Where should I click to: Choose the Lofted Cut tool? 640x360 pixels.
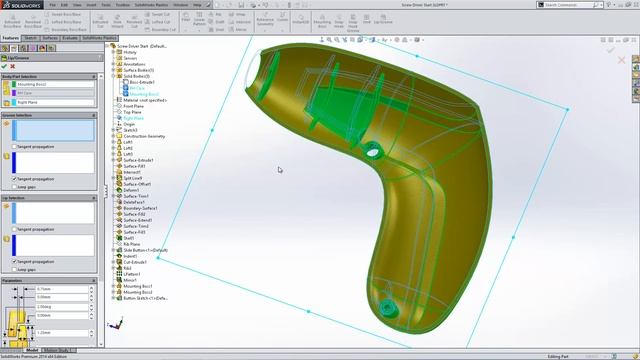pos(158,22)
